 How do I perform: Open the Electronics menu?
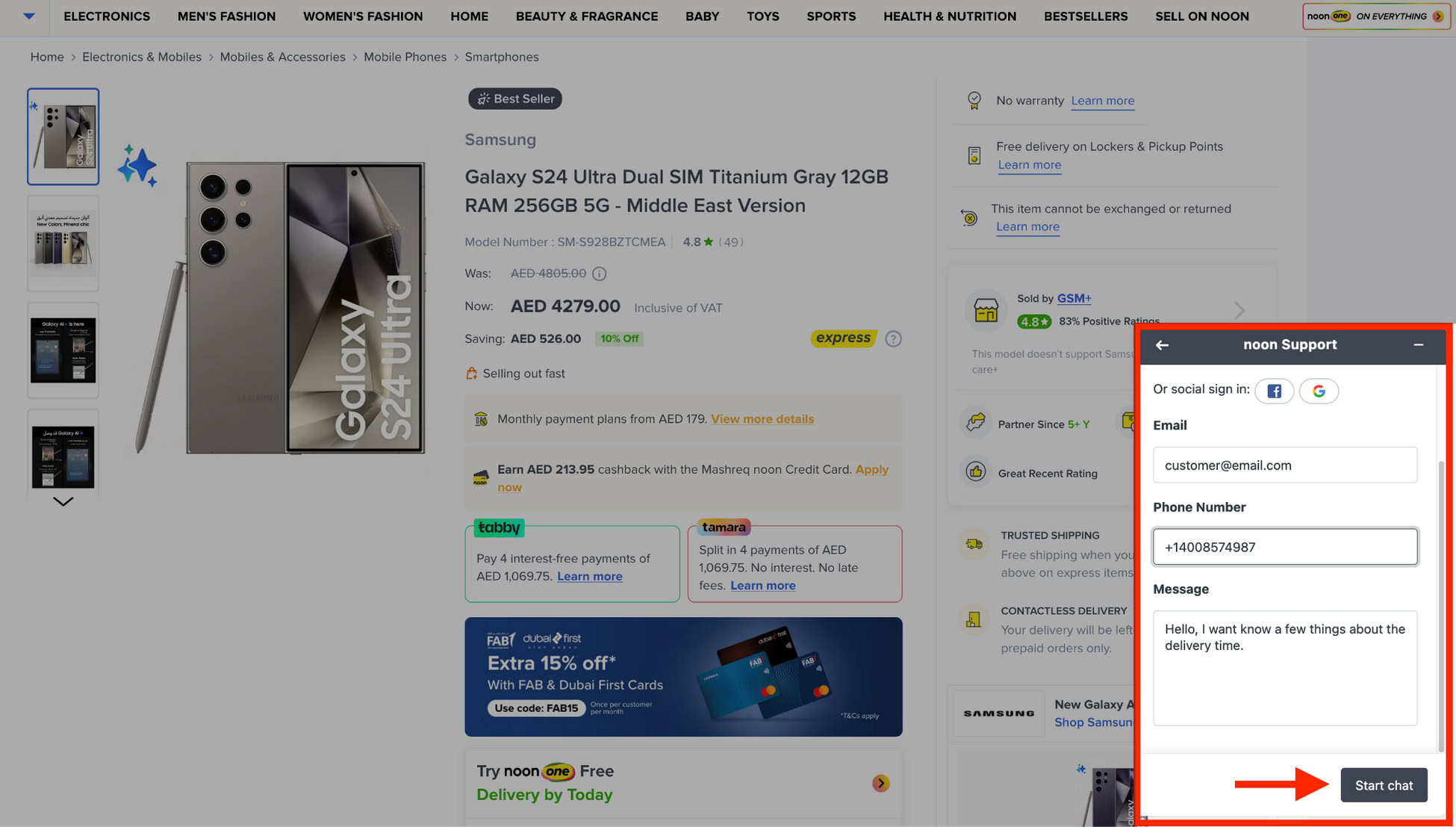click(107, 16)
